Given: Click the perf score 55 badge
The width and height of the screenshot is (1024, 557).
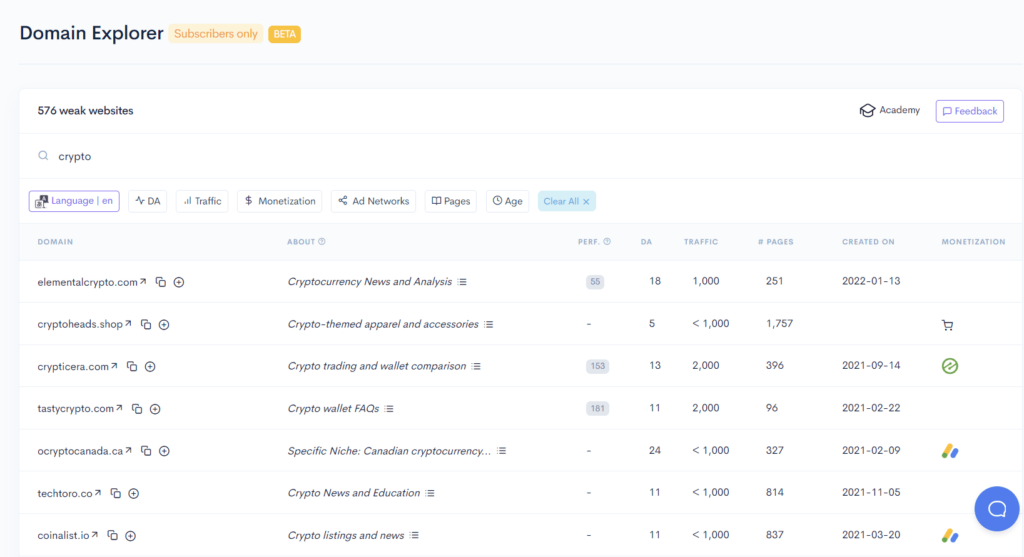Looking at the screenshot, I should [x=595, y=282].
